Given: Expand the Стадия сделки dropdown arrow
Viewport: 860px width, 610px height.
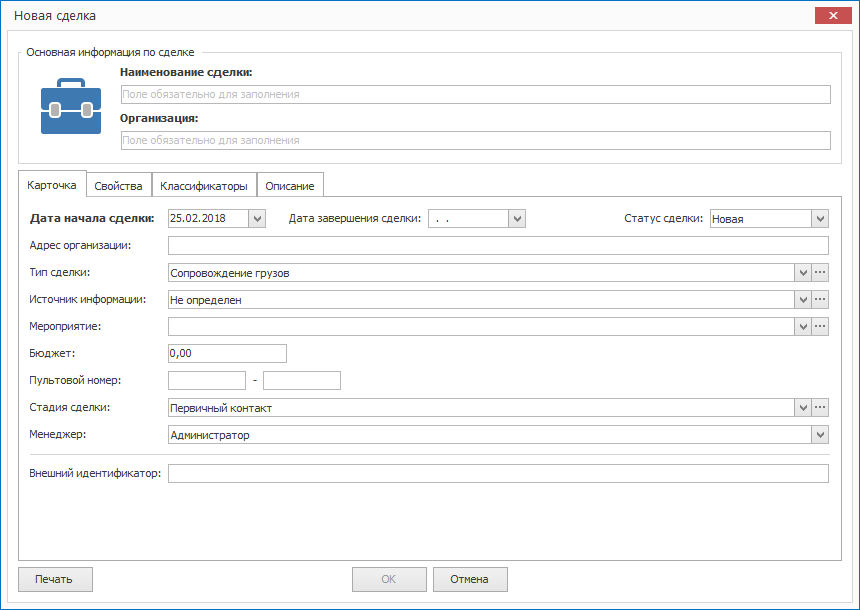Looking at the screenshot, I should pos(803,408).
